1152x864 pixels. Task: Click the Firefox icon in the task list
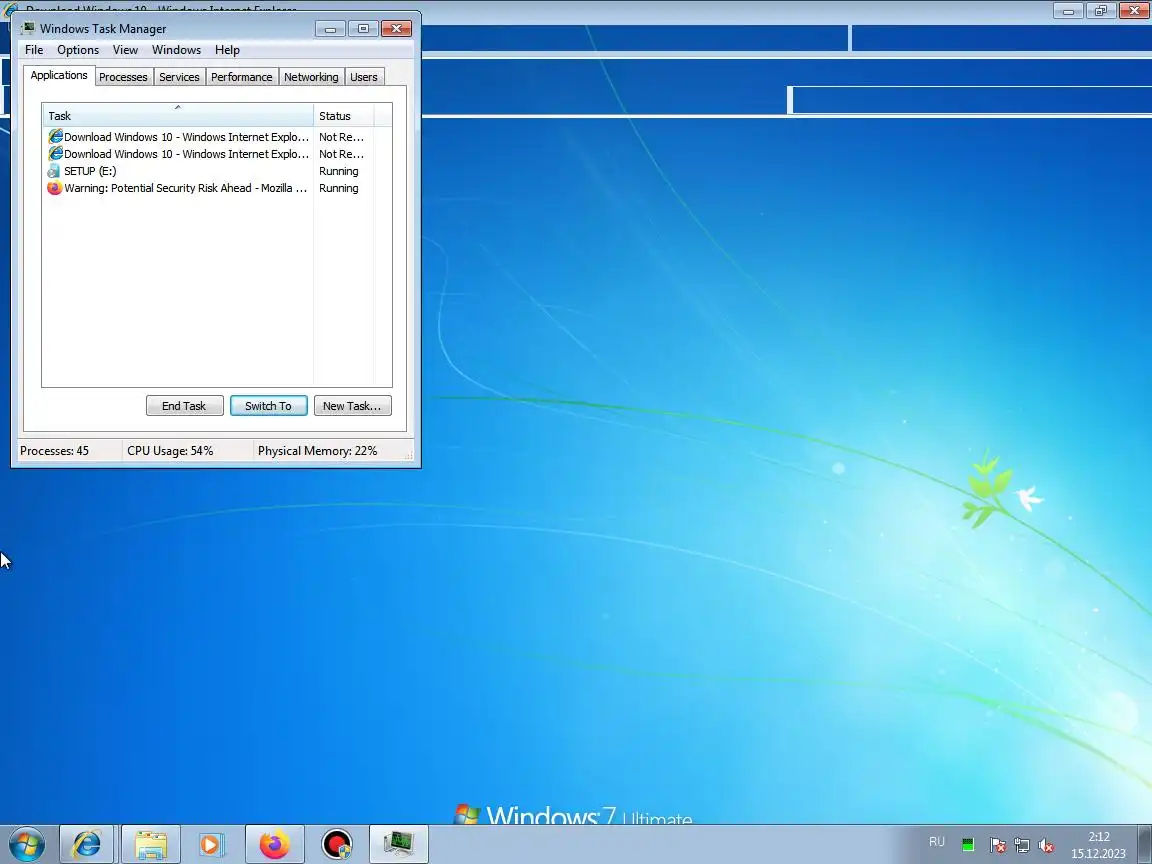pyautogui.click(x=54, y=188)
